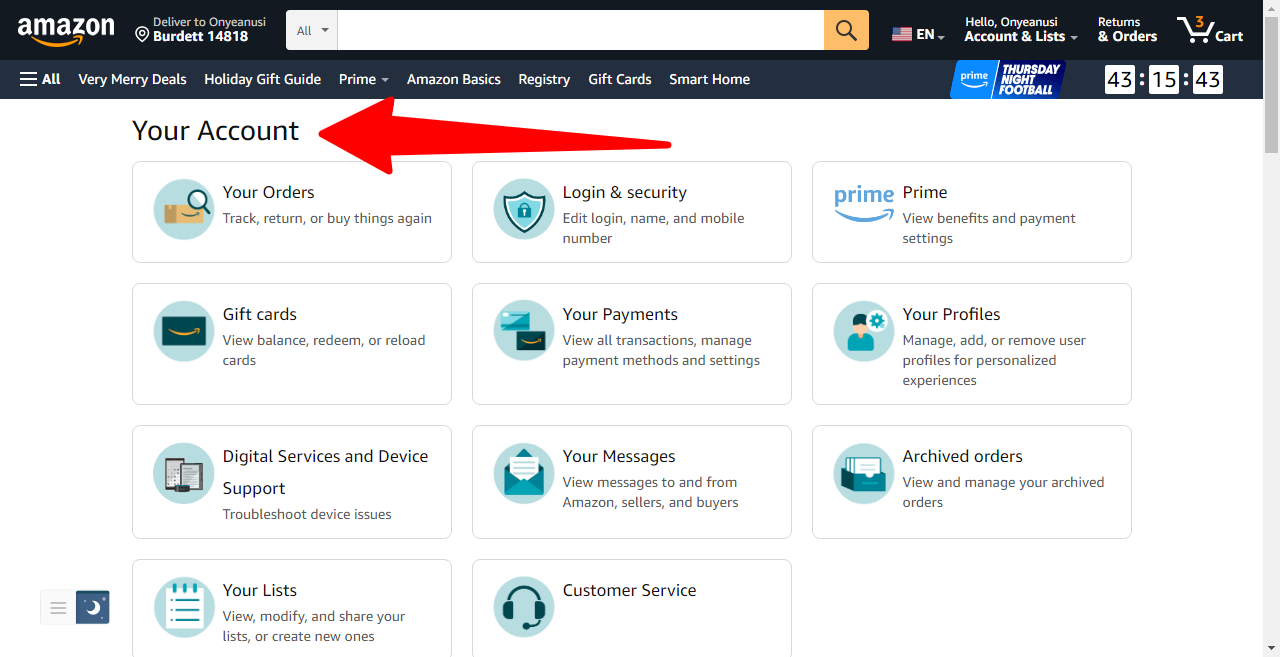This screenshot has height=657, width=1280.
Task: Open Holiday Gift Guide nav item
Action: 262,79
